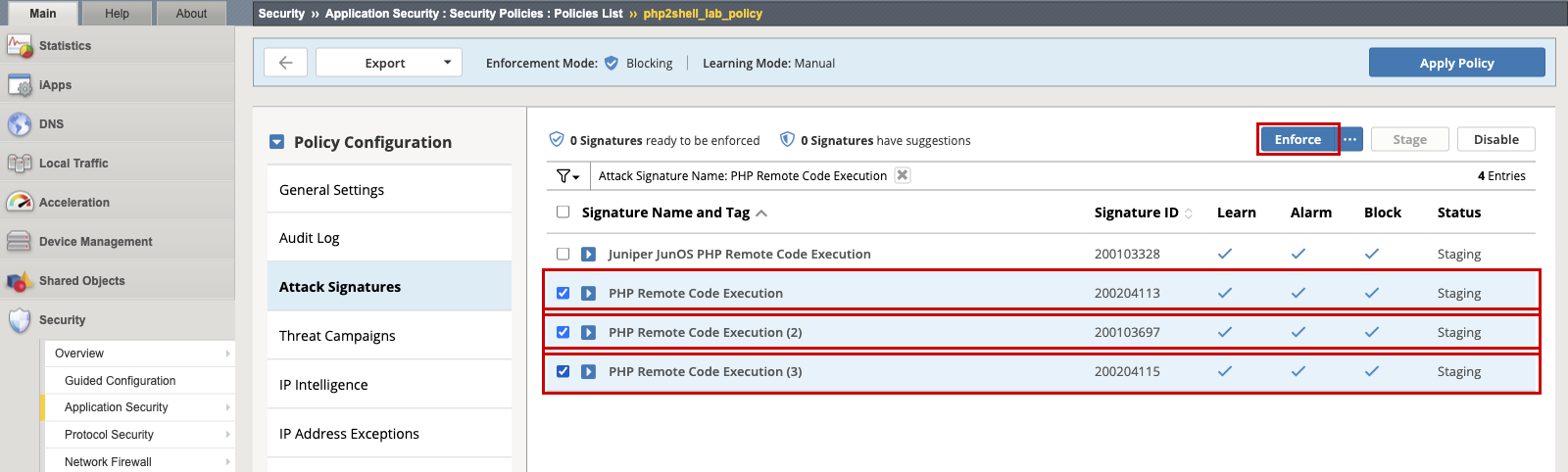Viewport: 1568px width, 472px height.
Task: Expand the Overview submenu arrow
Action: [x=228, y=354]
